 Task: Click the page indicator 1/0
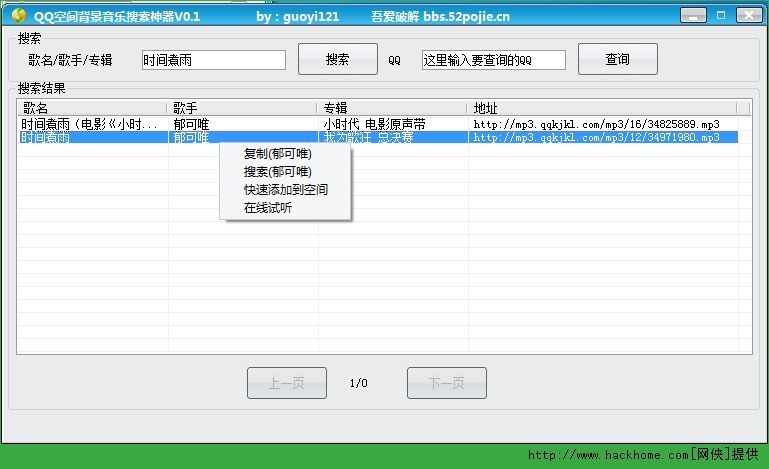click(359, 383)
